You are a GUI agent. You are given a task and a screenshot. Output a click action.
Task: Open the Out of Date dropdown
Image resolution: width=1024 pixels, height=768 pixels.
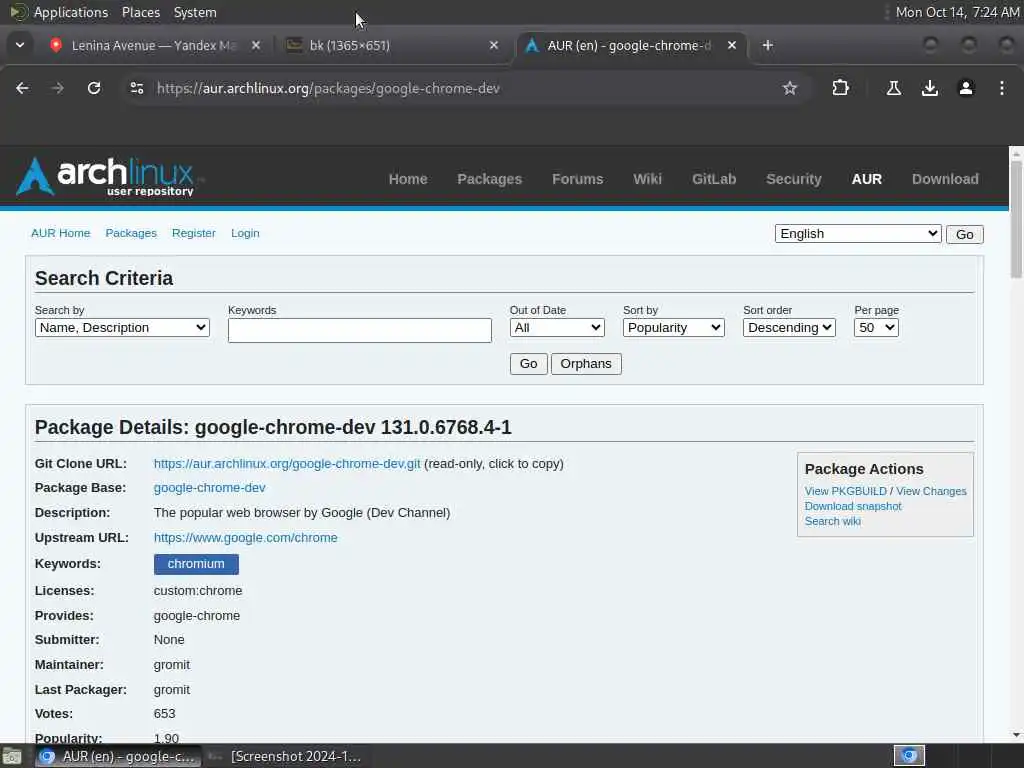556,328
